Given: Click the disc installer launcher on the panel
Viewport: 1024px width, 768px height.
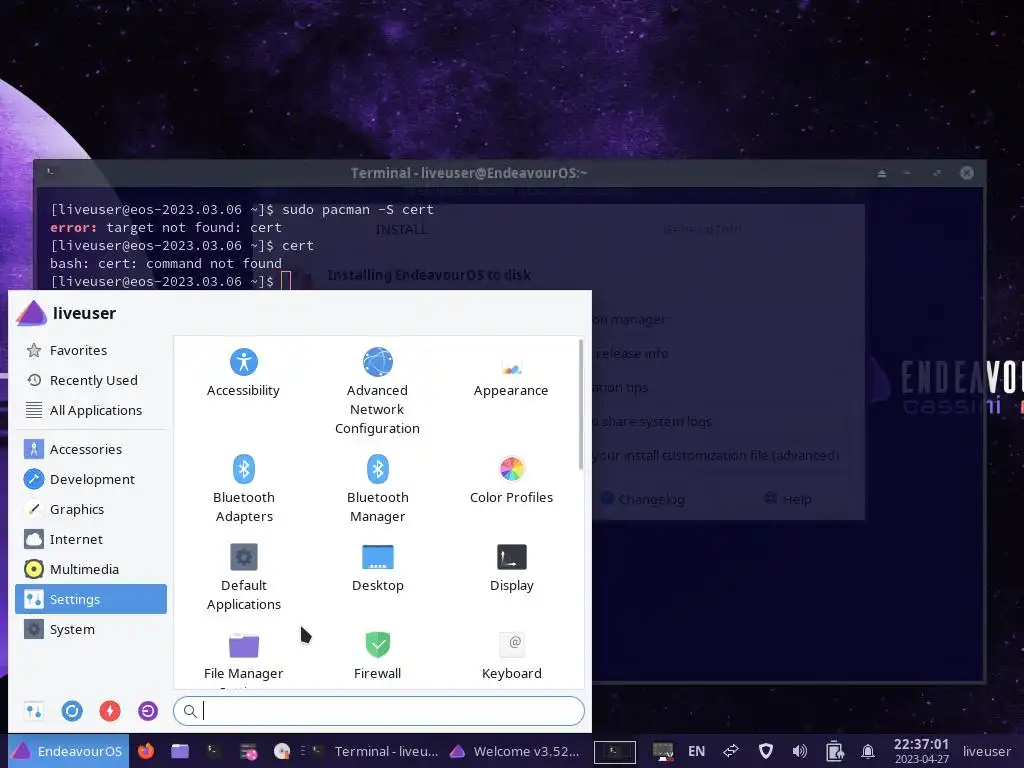Looking at the screenshot, I should pos(282,751).
